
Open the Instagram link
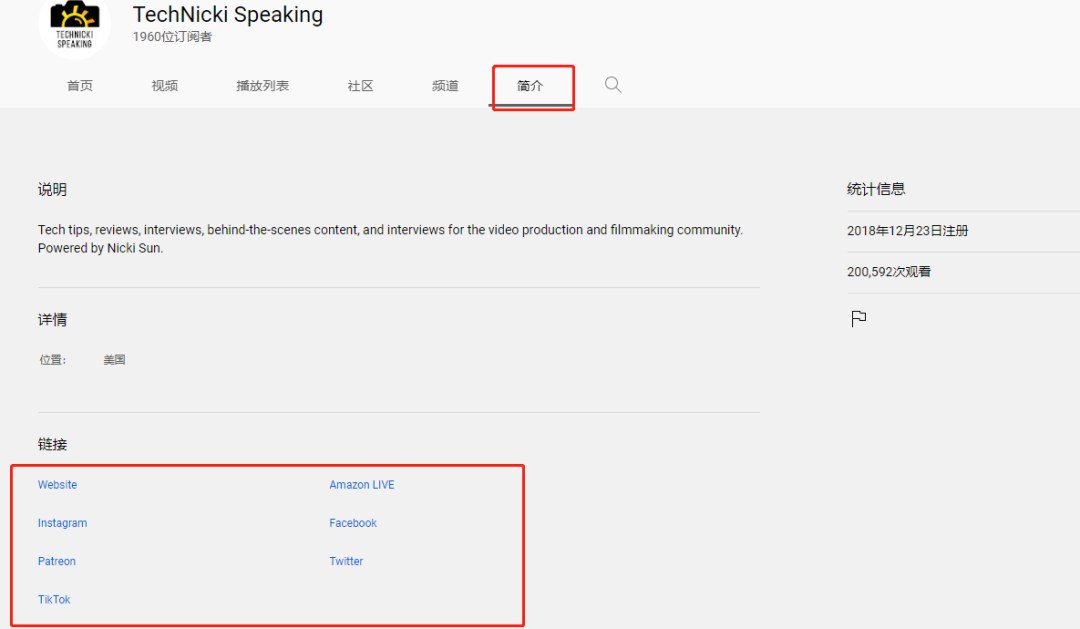pyautogui.click(x=63, y=523)
